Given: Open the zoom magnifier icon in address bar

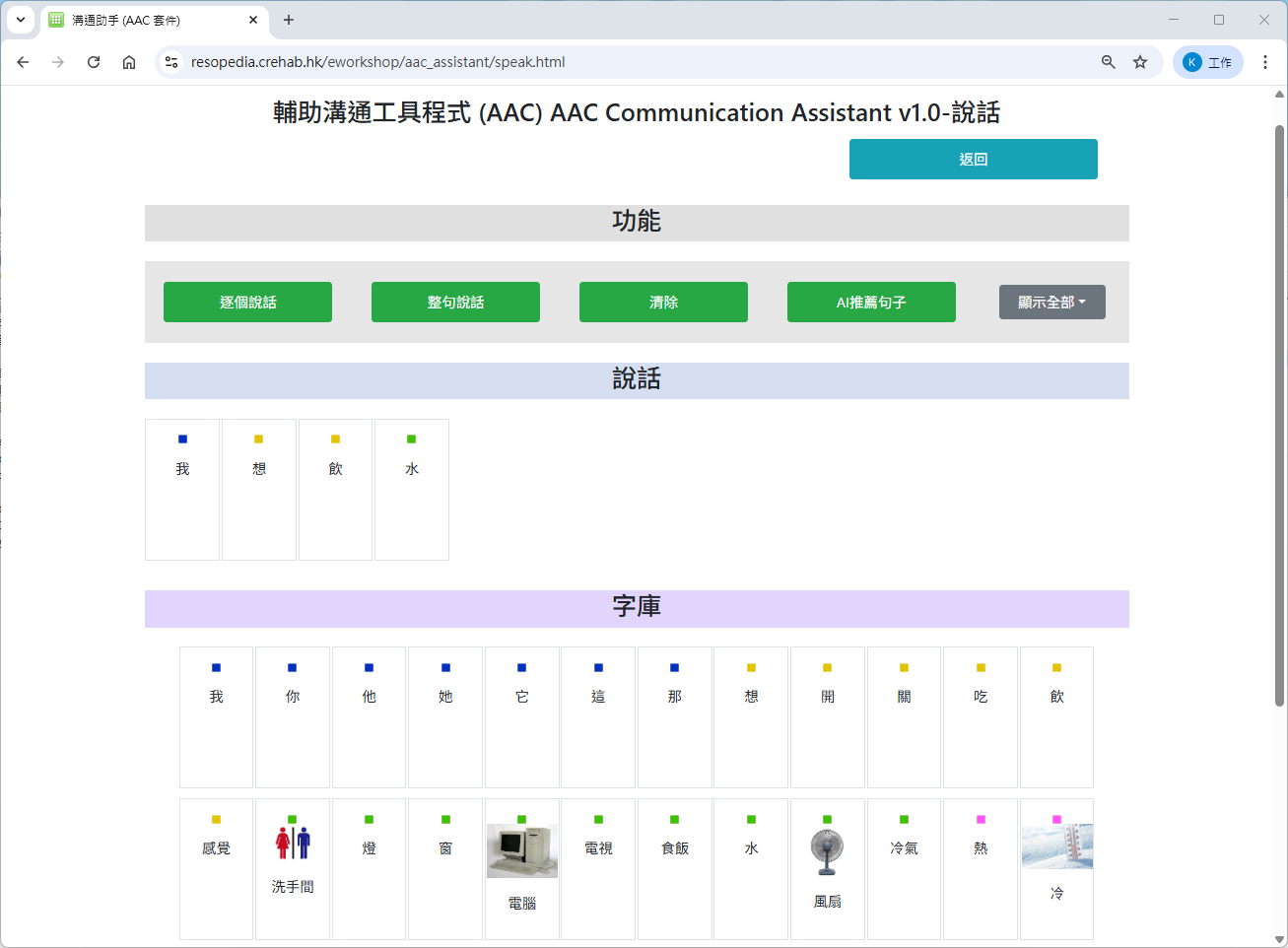Looking at the screenshot, I should (1109, 62).
